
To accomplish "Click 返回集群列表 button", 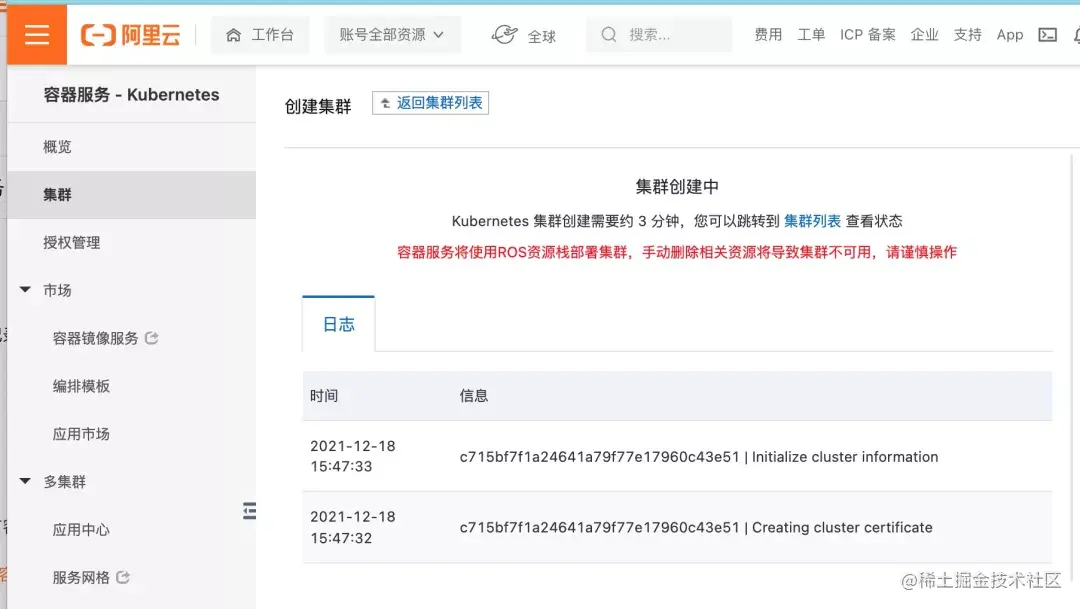I will [430, 103].
